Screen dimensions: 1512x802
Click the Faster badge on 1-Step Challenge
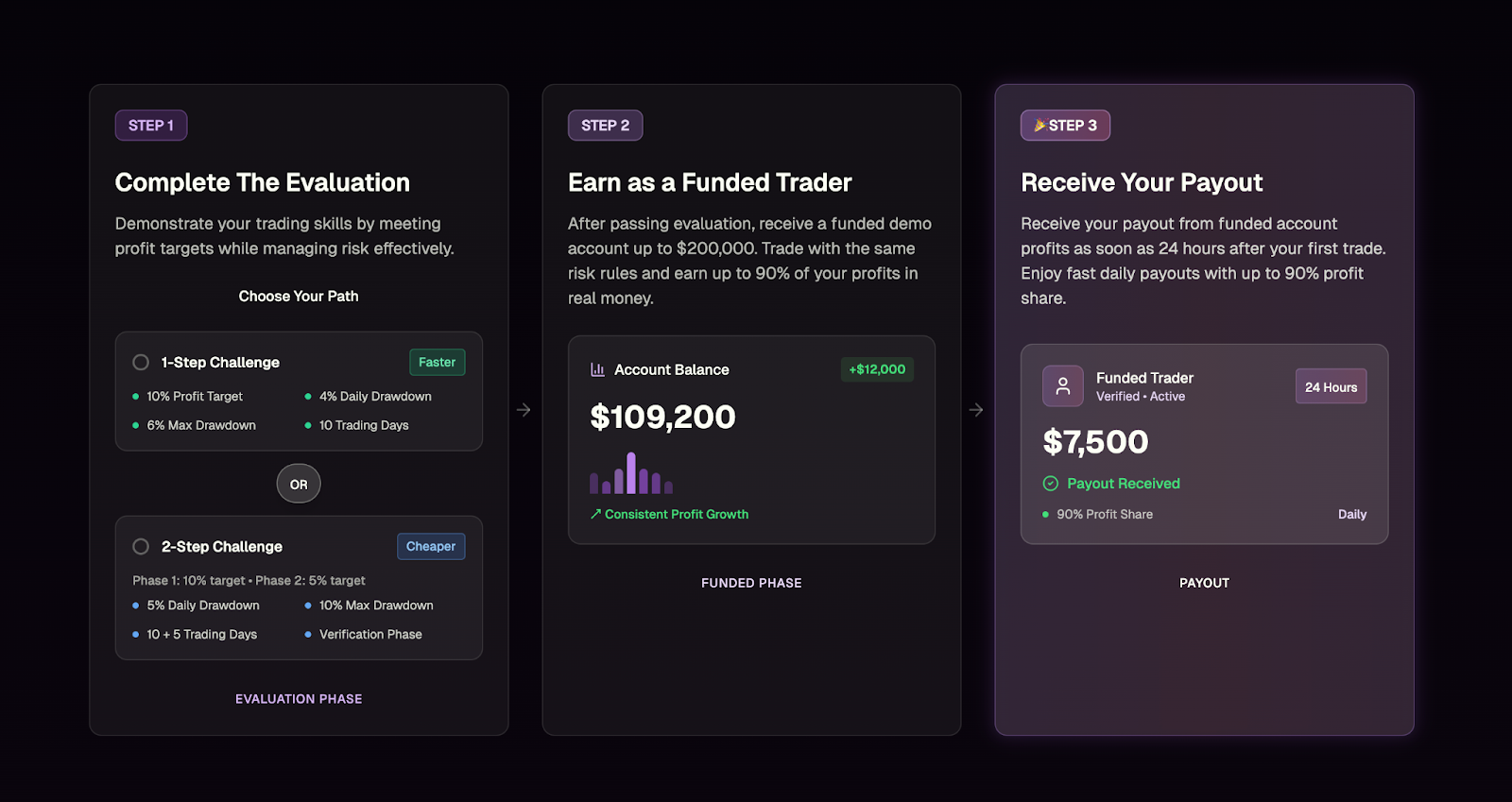click(x=437, y=362)
